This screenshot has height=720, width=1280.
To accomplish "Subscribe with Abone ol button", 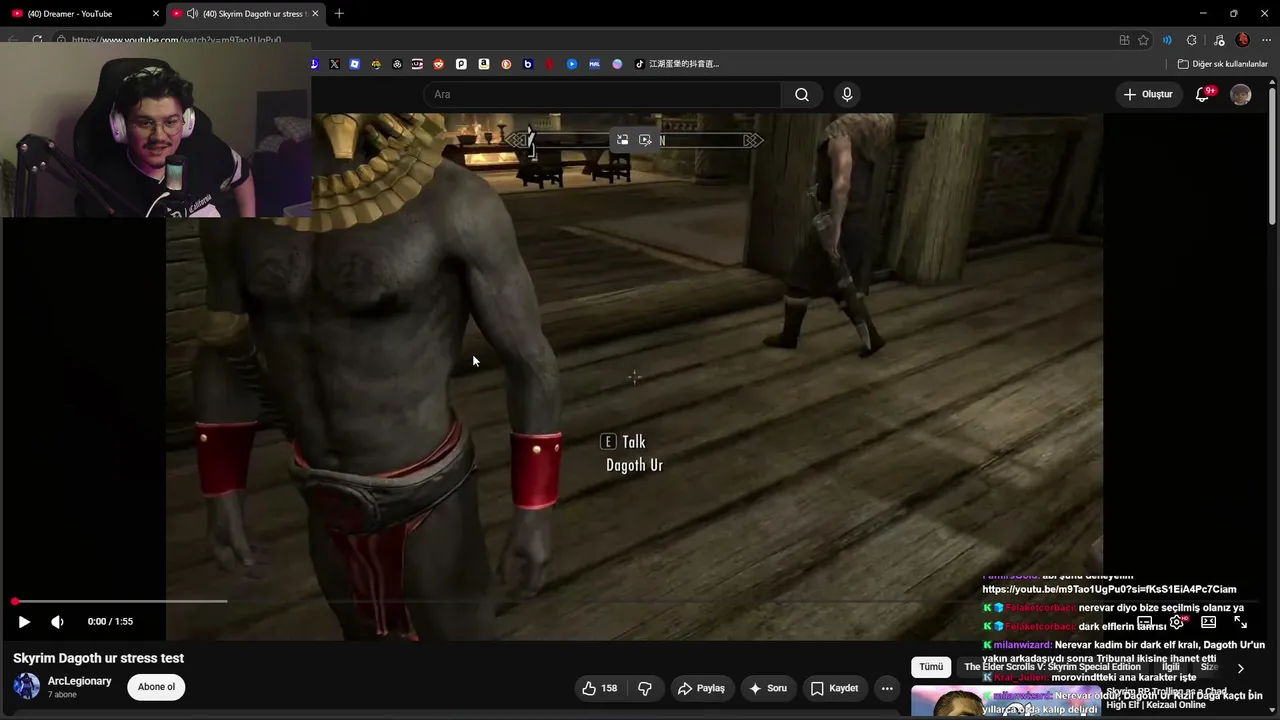I will (x=156, y=687).
